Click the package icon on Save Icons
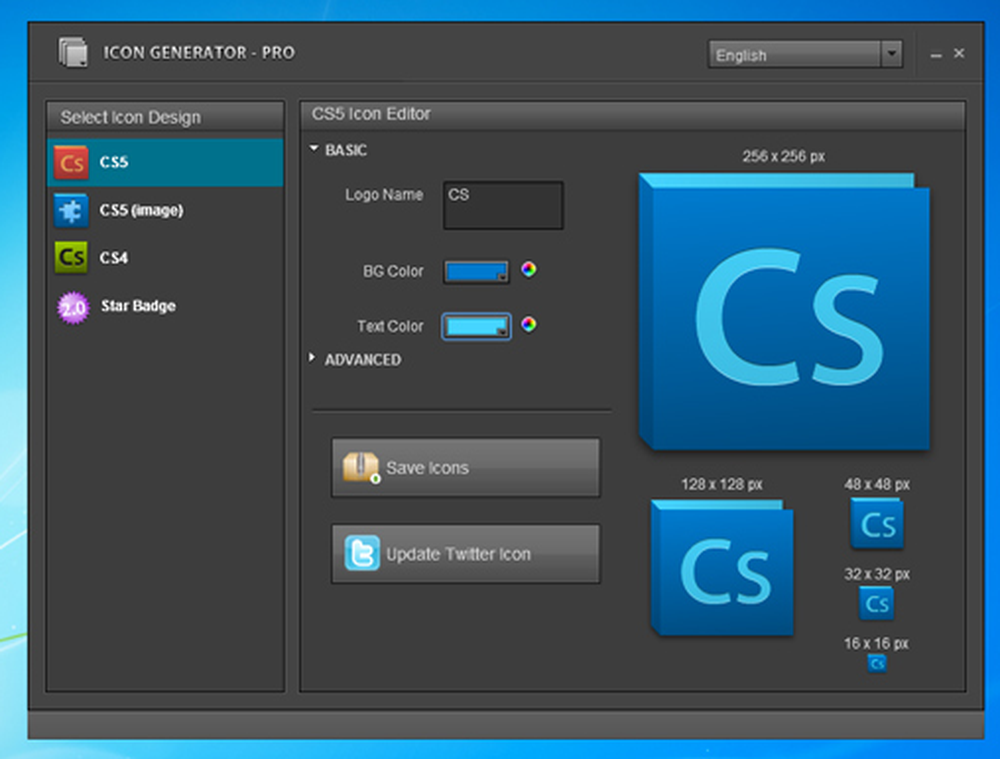 pos(361,468)
